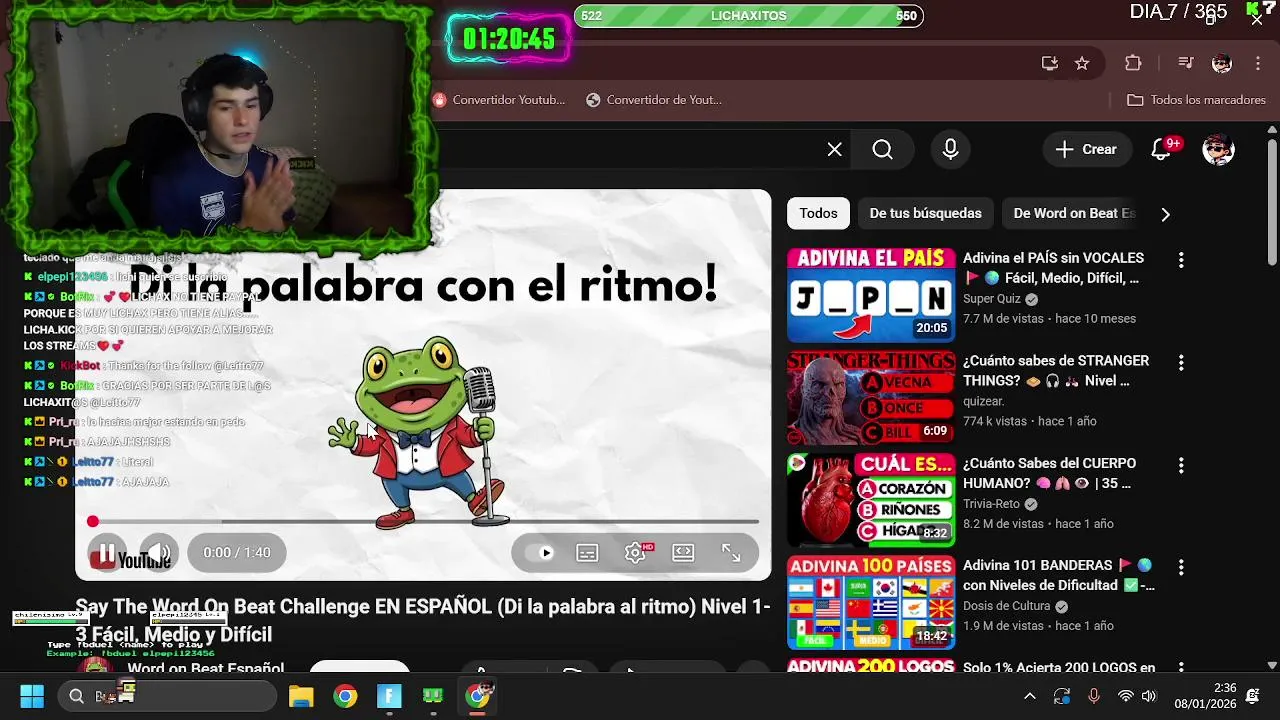Switch to theater mode view

(683, 553)
